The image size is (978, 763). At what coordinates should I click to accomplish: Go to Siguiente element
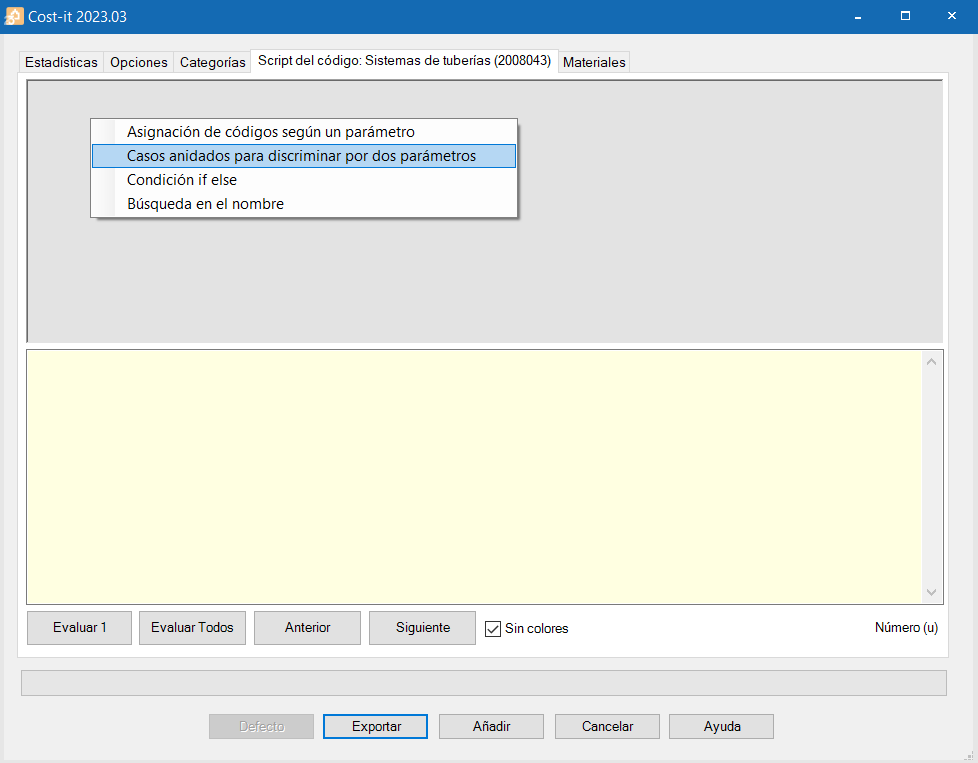(x=422, y=628)
